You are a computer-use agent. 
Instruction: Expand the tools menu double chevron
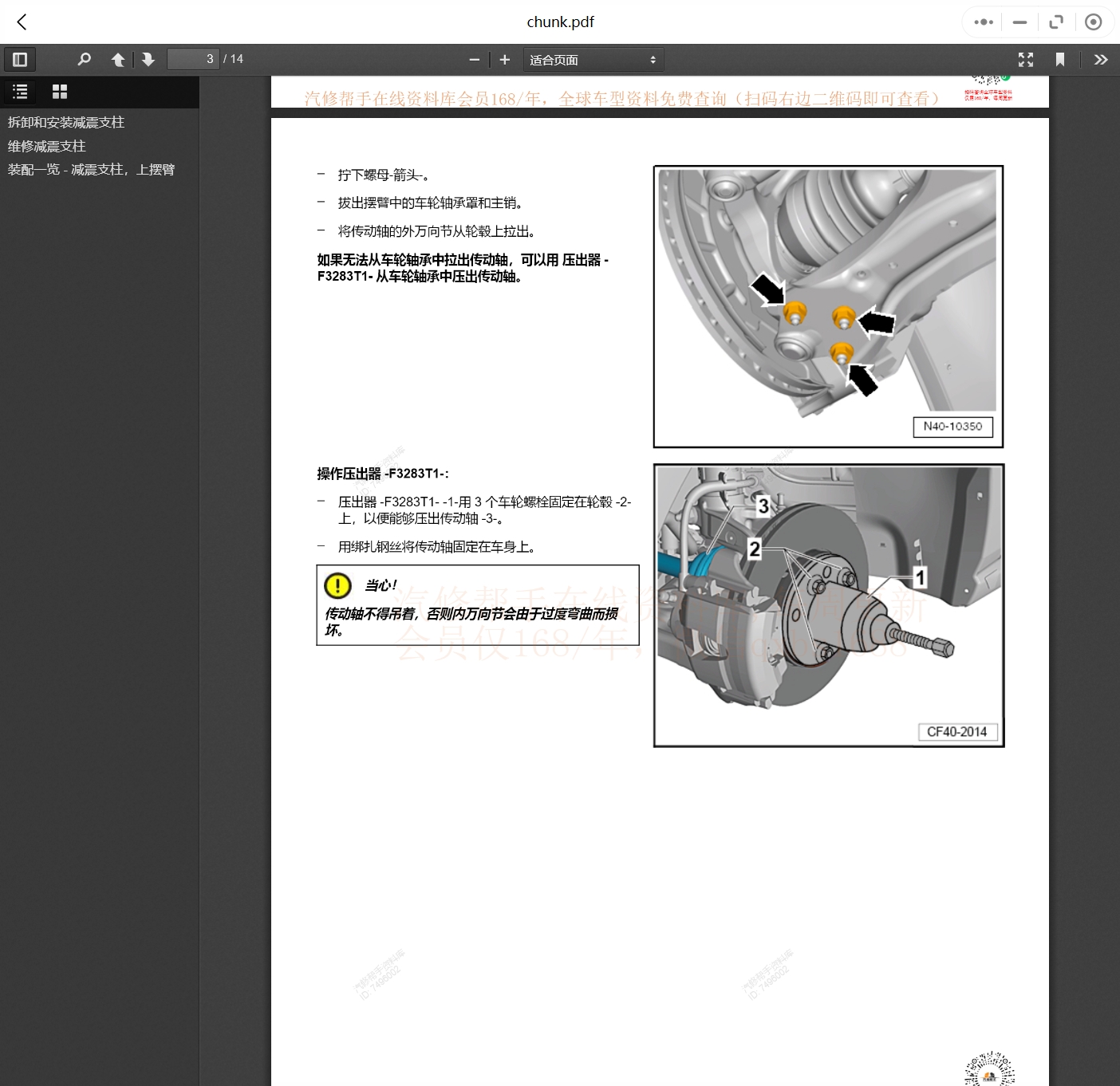(1101, 59)
